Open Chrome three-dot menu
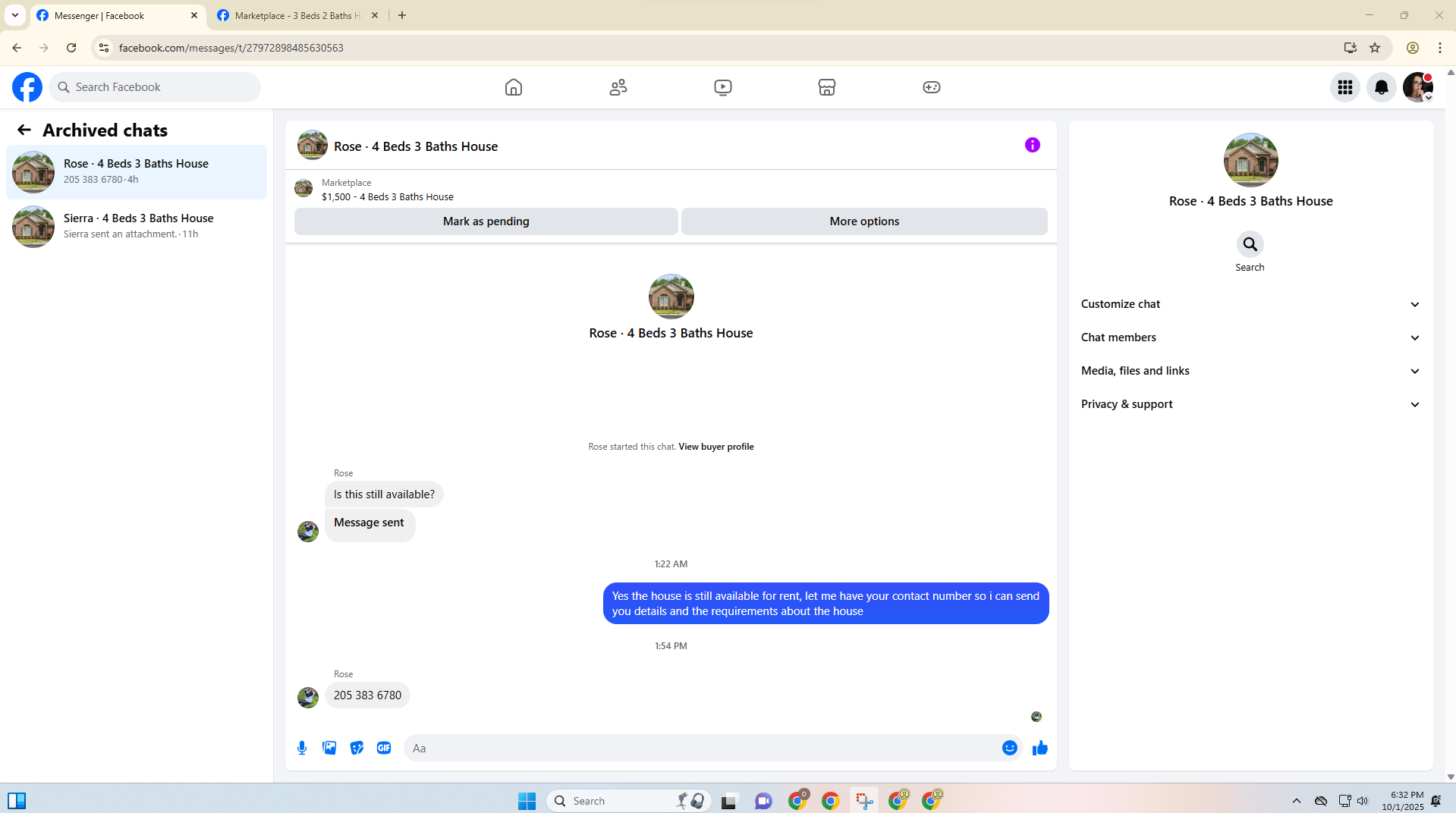Viewport: 1456px width, 813px height. point(1440,48)
